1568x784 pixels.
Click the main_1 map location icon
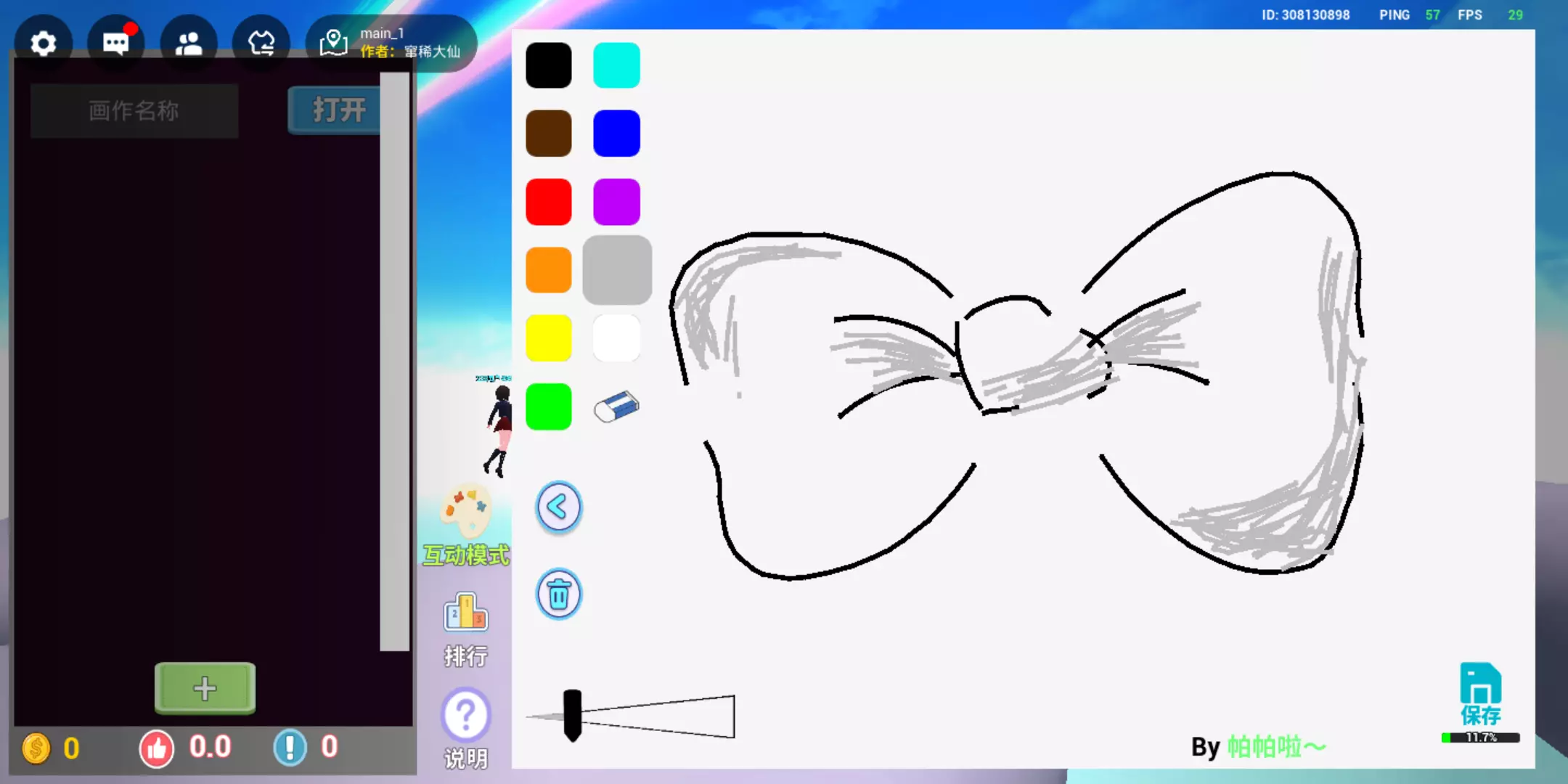[334, 44]
